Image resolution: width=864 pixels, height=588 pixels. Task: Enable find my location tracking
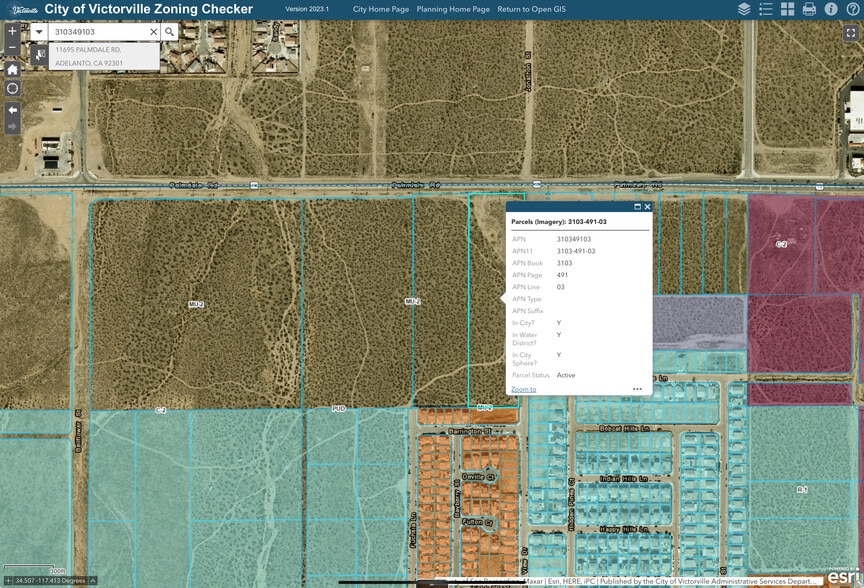[x=12, y=88]
